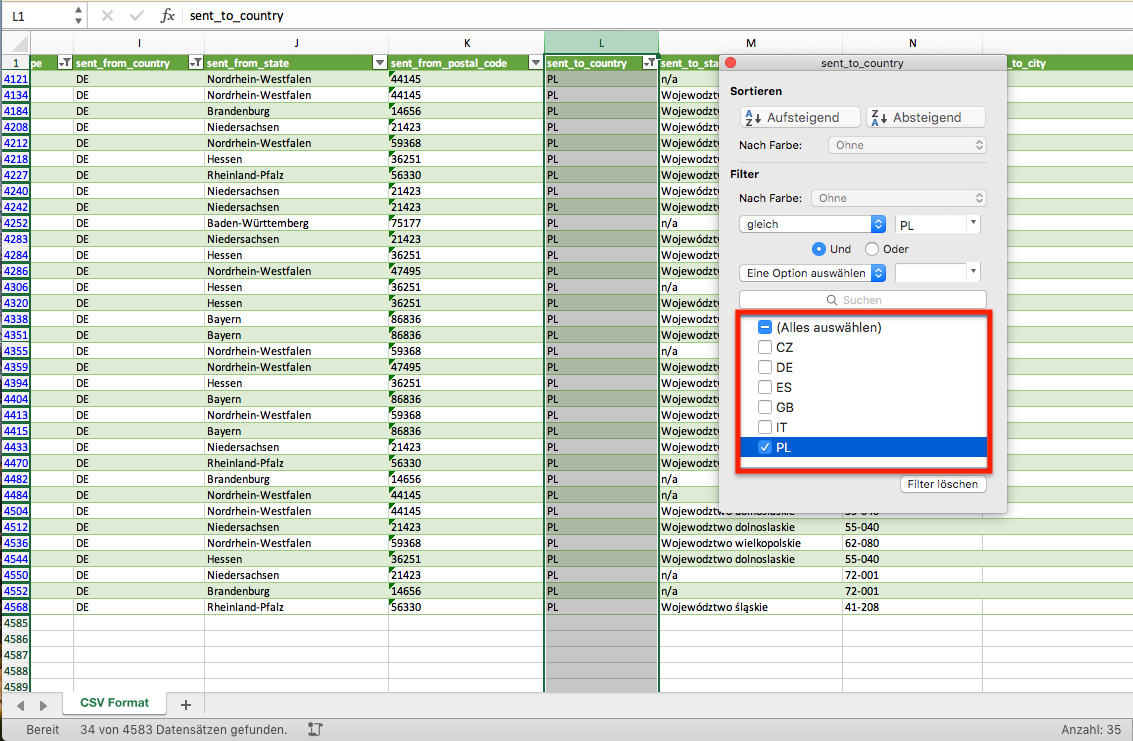This screenshot has height=741, width=1133.
Task: Open filter arrow on sent_from_postal_code header
Action: (x=535, y=63)
